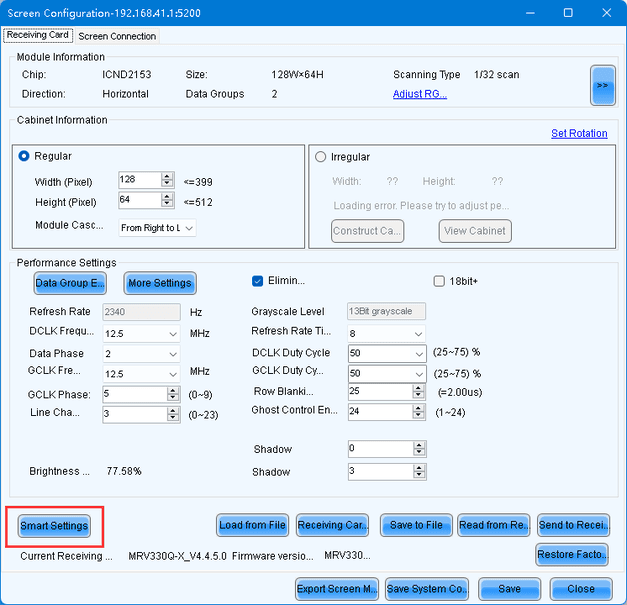Click the Restore Facto... button
The image size is (627, 605).
coord(572,555)
